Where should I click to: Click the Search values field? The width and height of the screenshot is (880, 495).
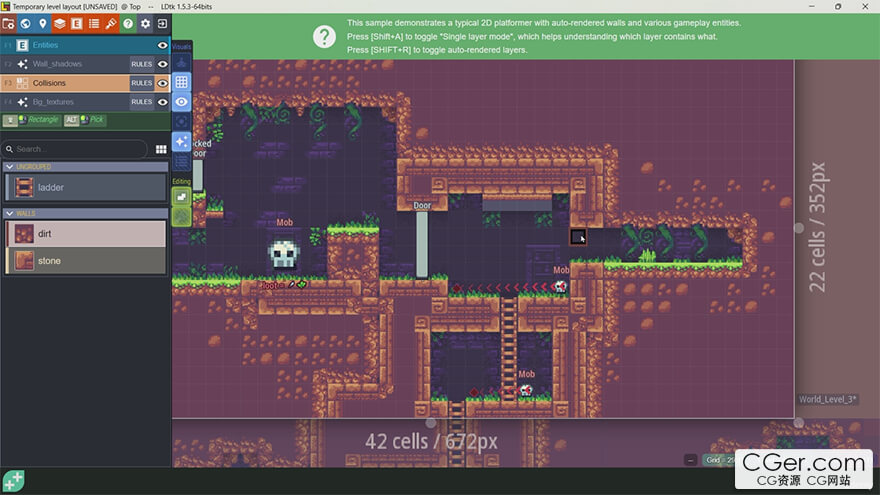click(x=75, y=149)
